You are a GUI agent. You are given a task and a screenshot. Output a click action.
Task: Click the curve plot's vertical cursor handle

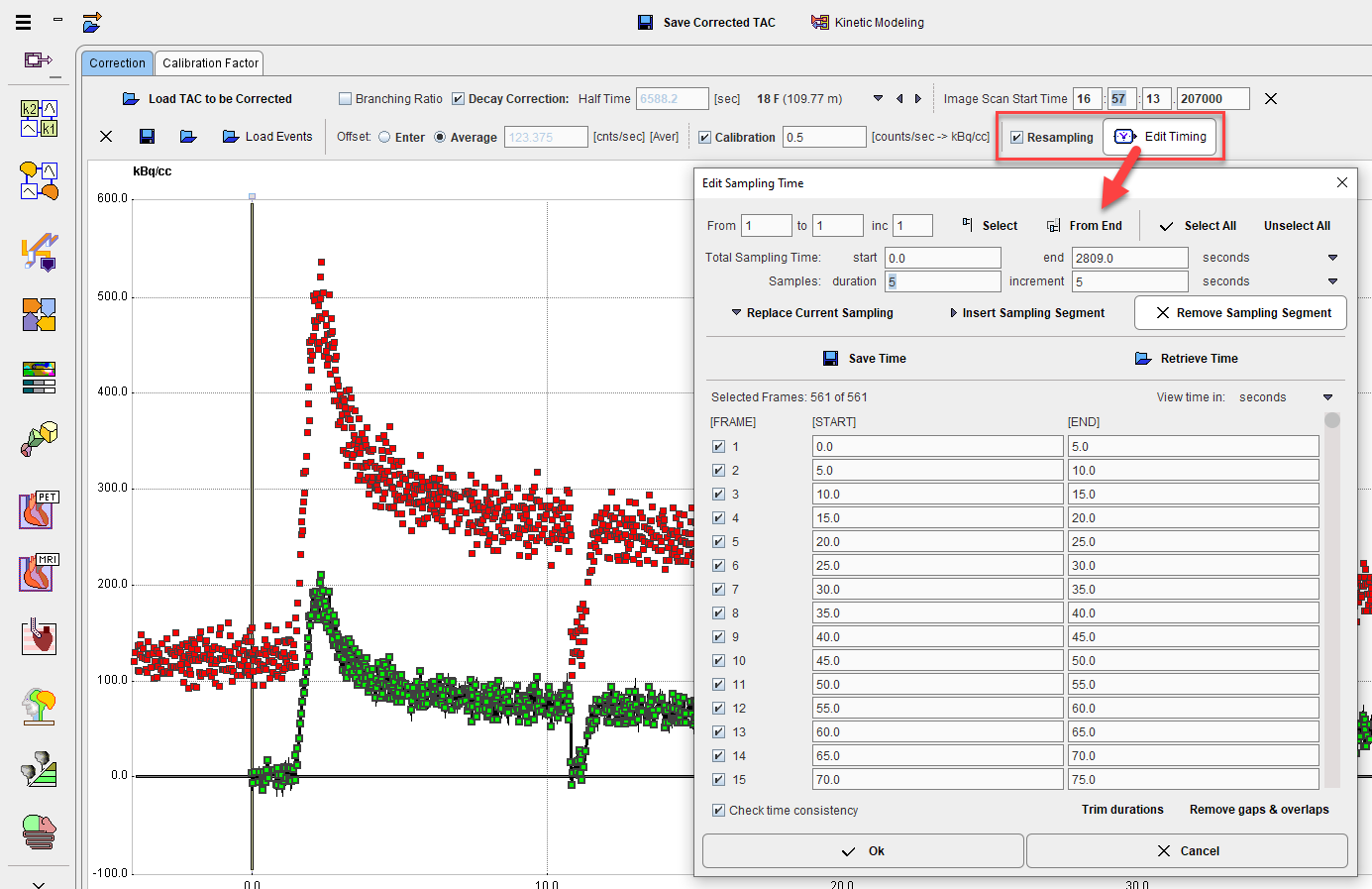pos(252,196)
